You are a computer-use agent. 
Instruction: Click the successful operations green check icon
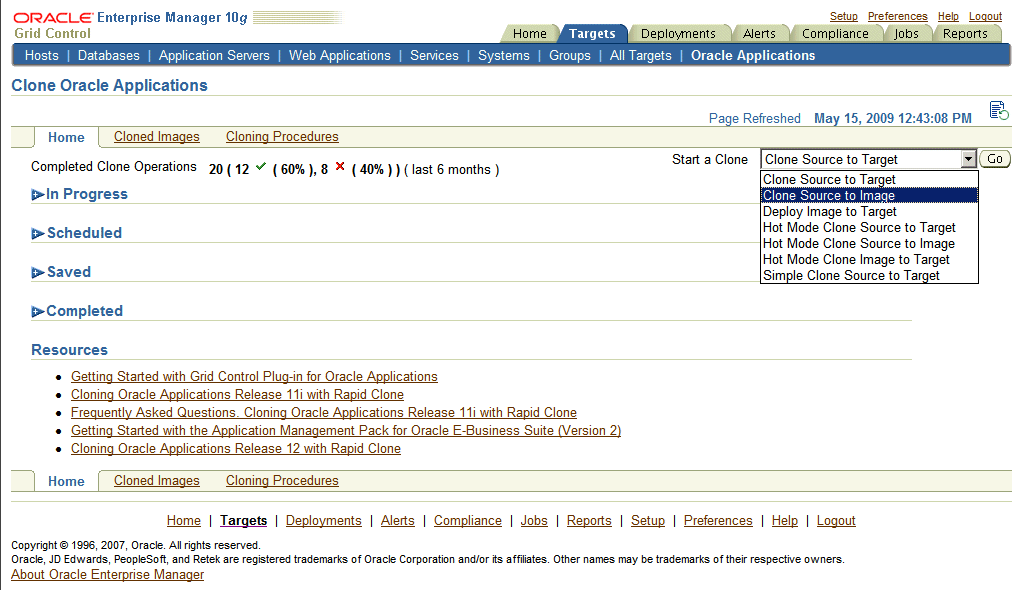click(x=261, y=167)
